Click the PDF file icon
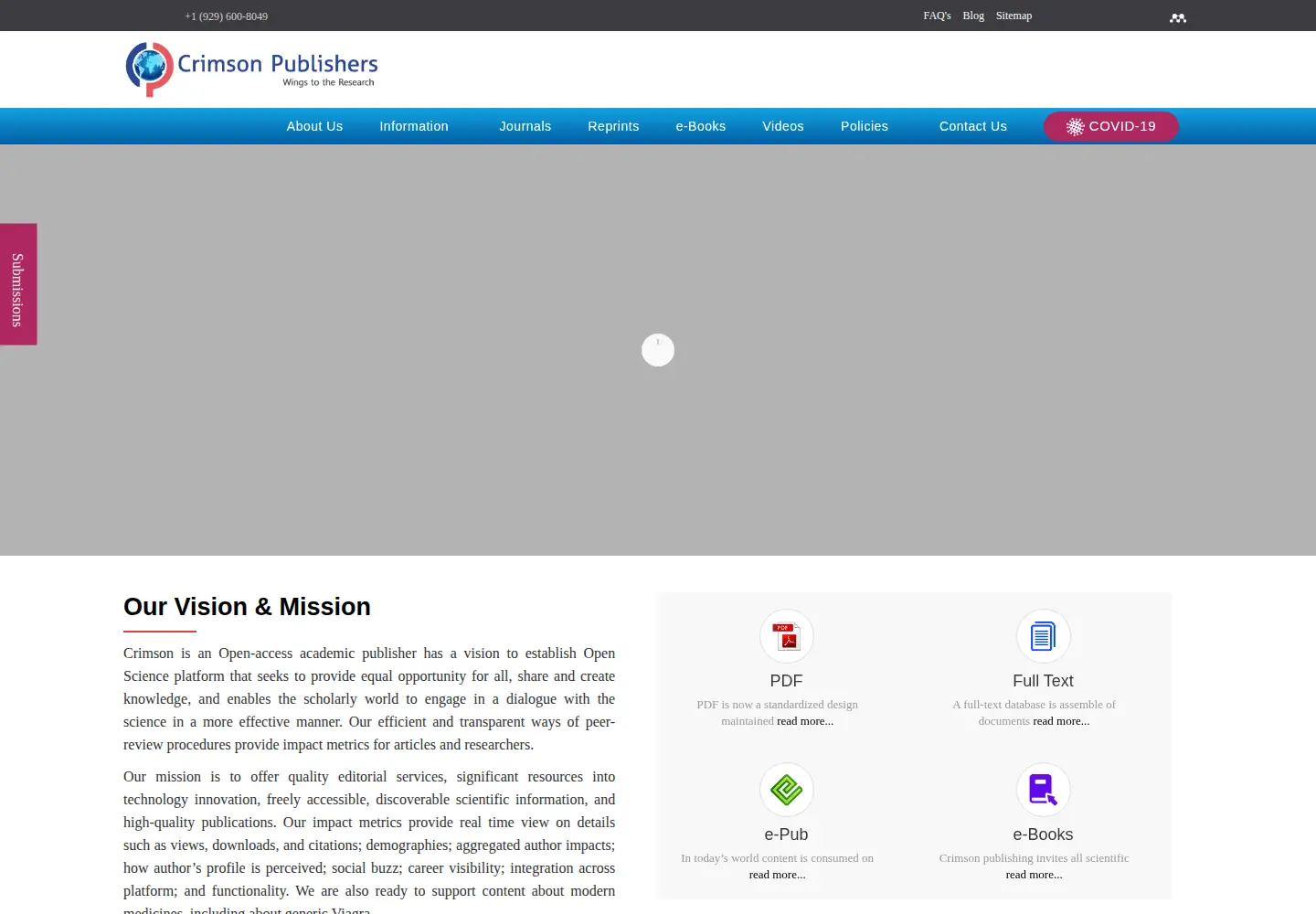Viewport: 1316px width, 914px height. 786,636
